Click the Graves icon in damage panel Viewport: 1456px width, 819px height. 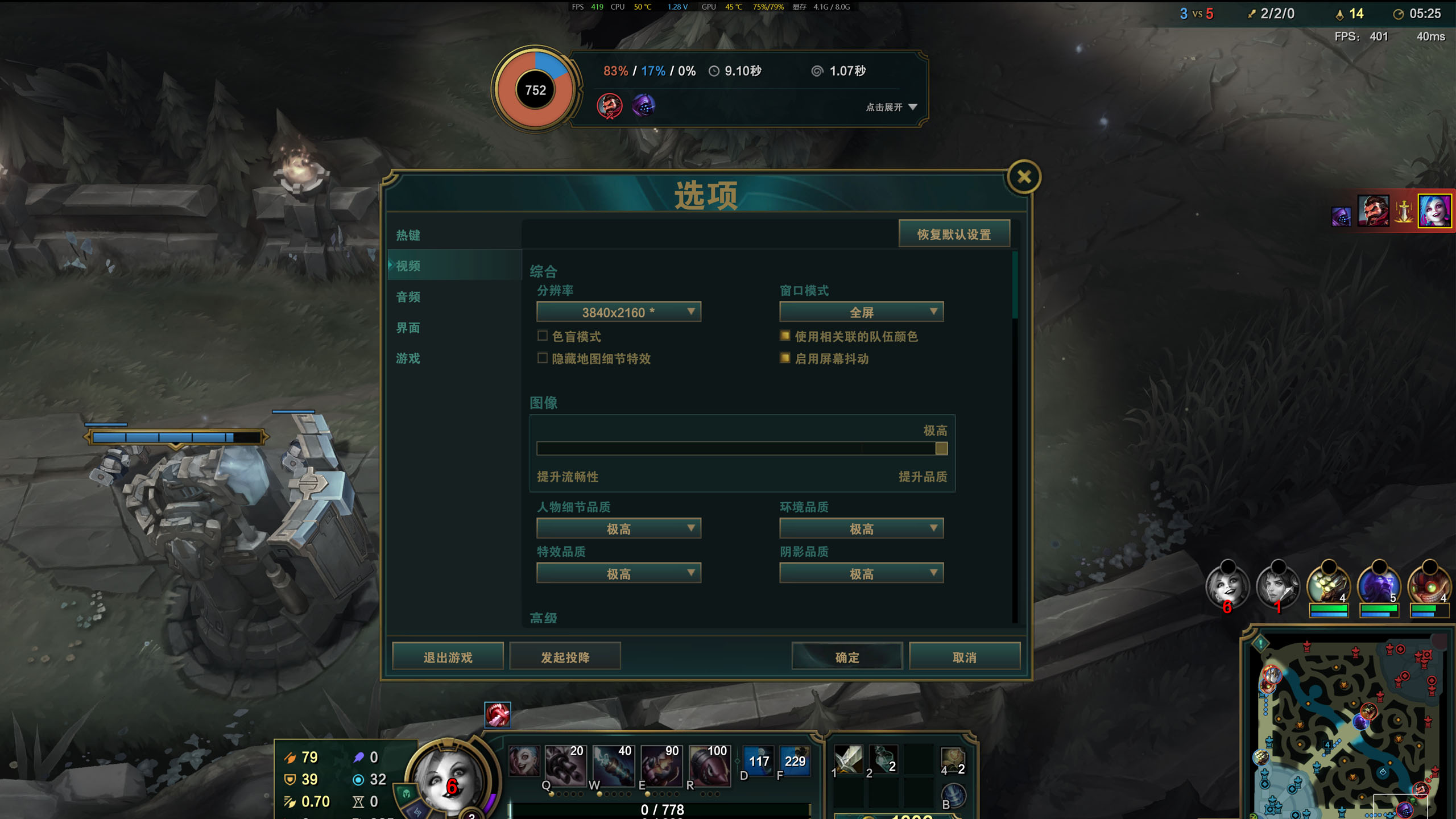pos(609,106)
